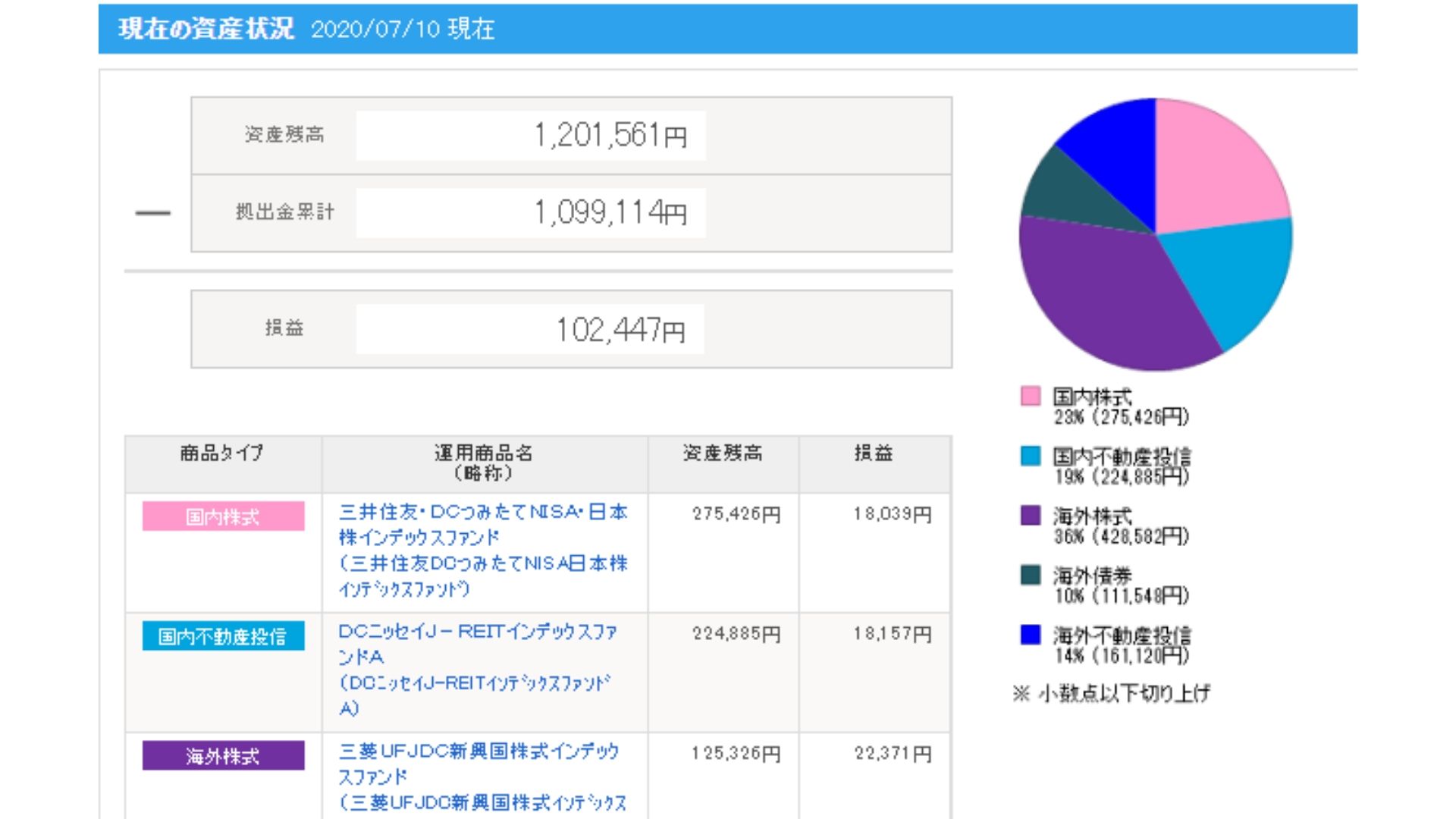Click the pink 国内株式 category label in table
Image resolution: width=1456 pixels, height=819 pixels.
point(223,516)
